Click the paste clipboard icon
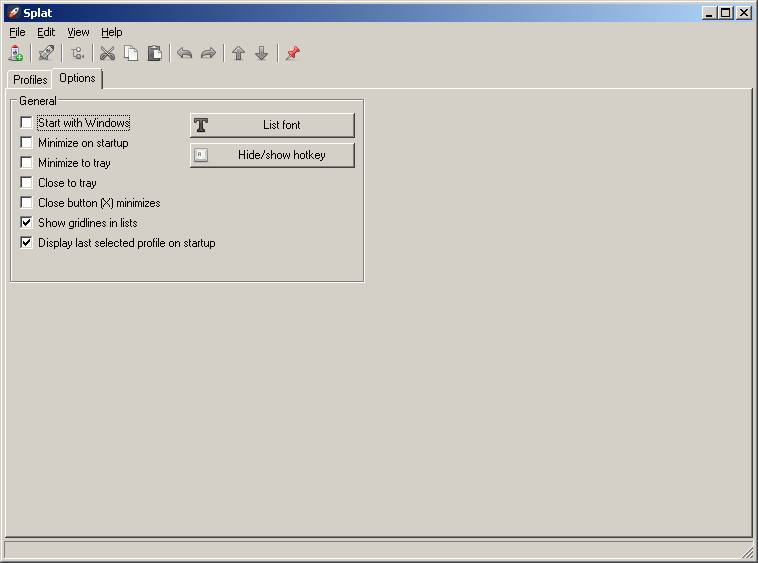758x563 pixels. (x=154, y=54)
